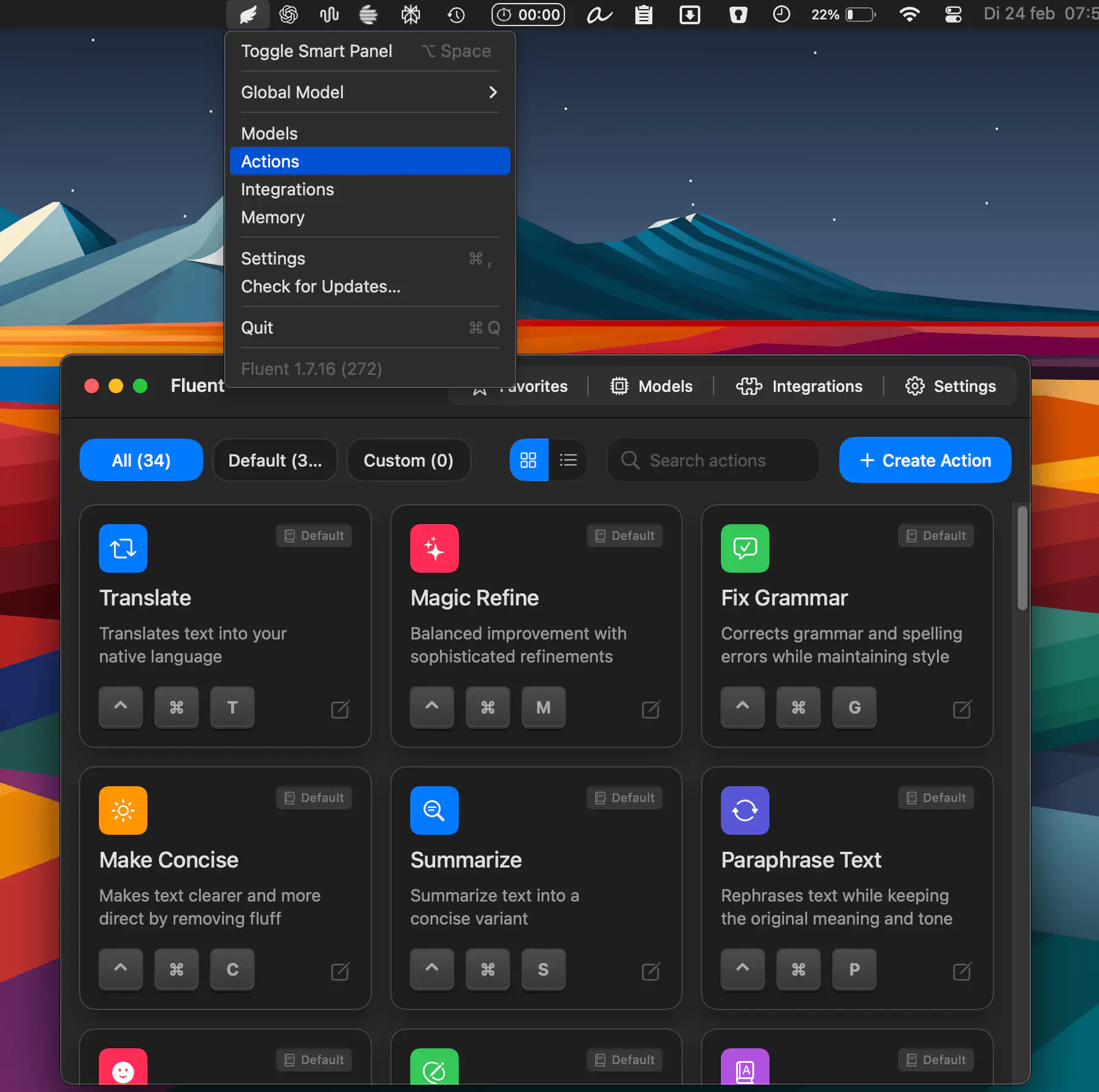Open the edit icon on Translate card
Viewport: 1099px width, 1092px height.
pyautogui.click(x=340, y=709)
